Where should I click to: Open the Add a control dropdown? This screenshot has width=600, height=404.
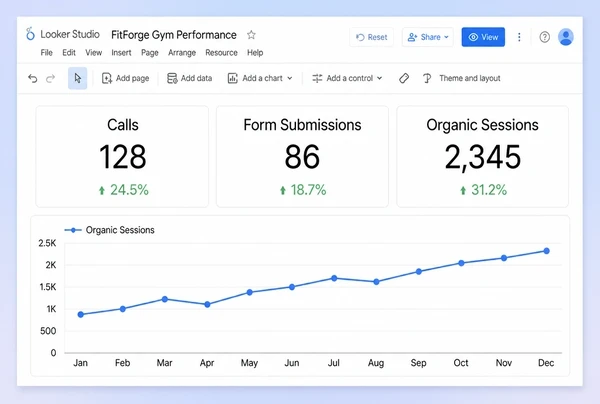347,78
